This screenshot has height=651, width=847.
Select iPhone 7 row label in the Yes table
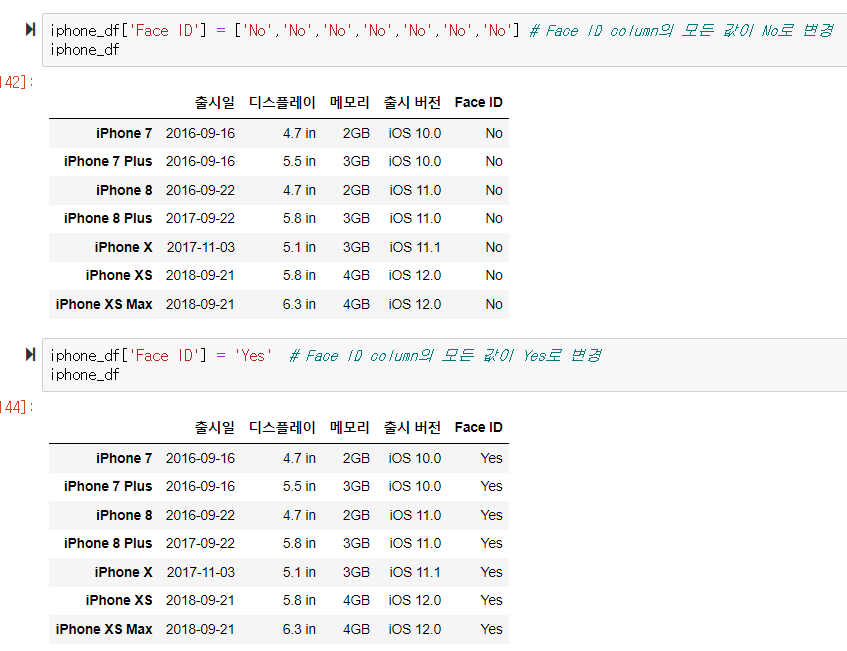pyautogui.click(x=124, y=458)
